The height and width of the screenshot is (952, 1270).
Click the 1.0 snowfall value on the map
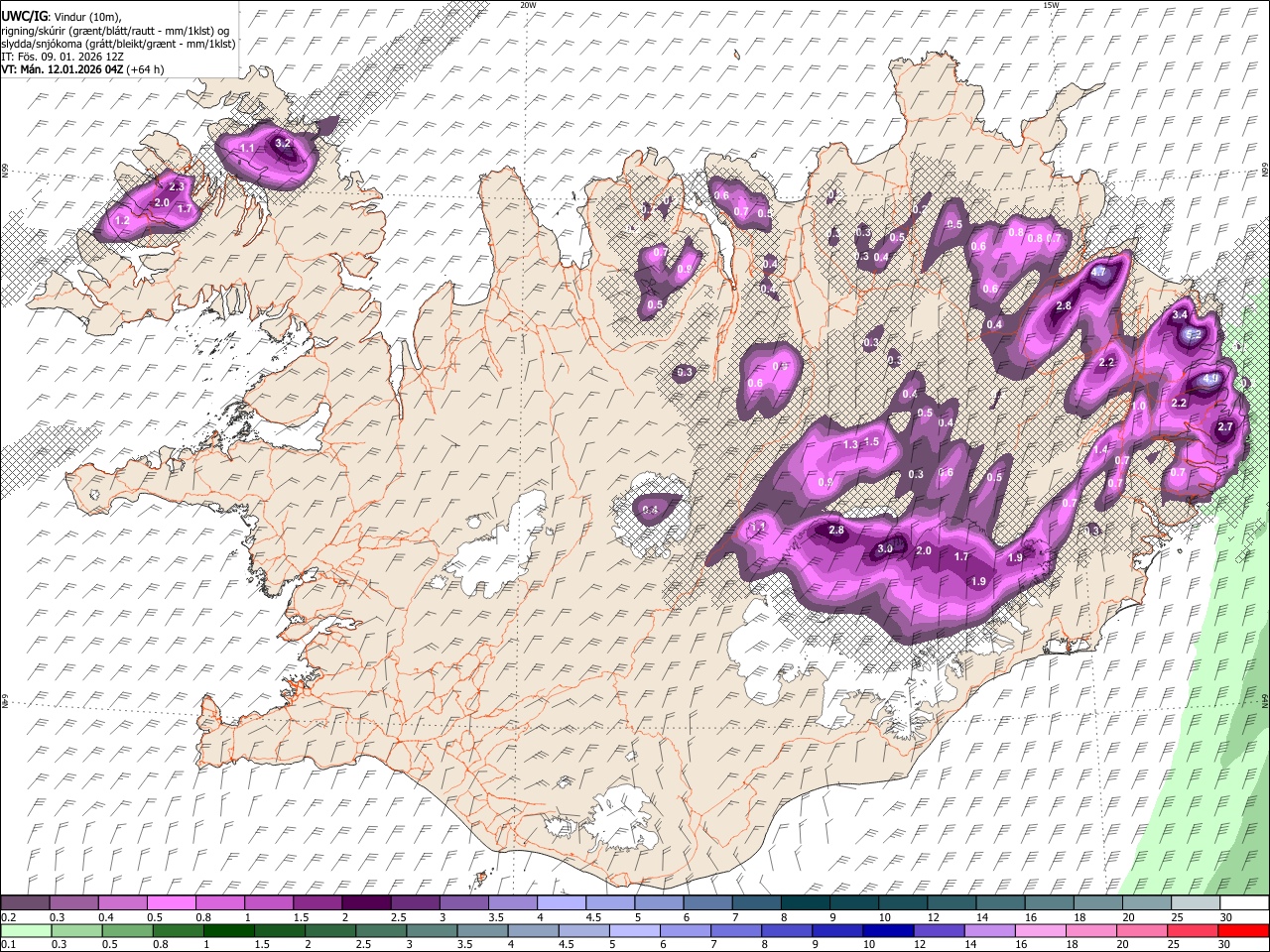click(1138, 407)
